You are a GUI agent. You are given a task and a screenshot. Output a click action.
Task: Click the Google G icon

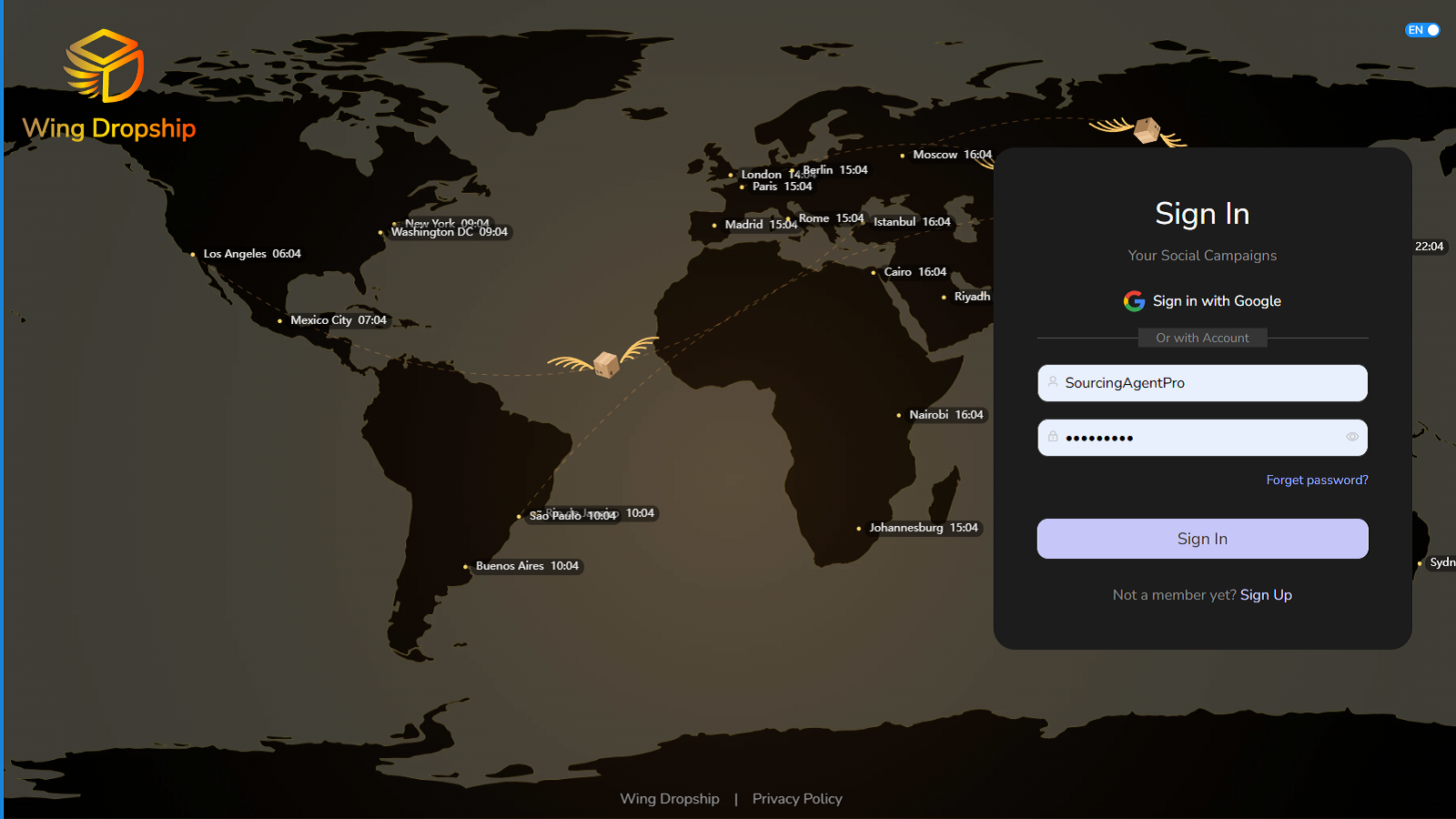point(1134,300)
